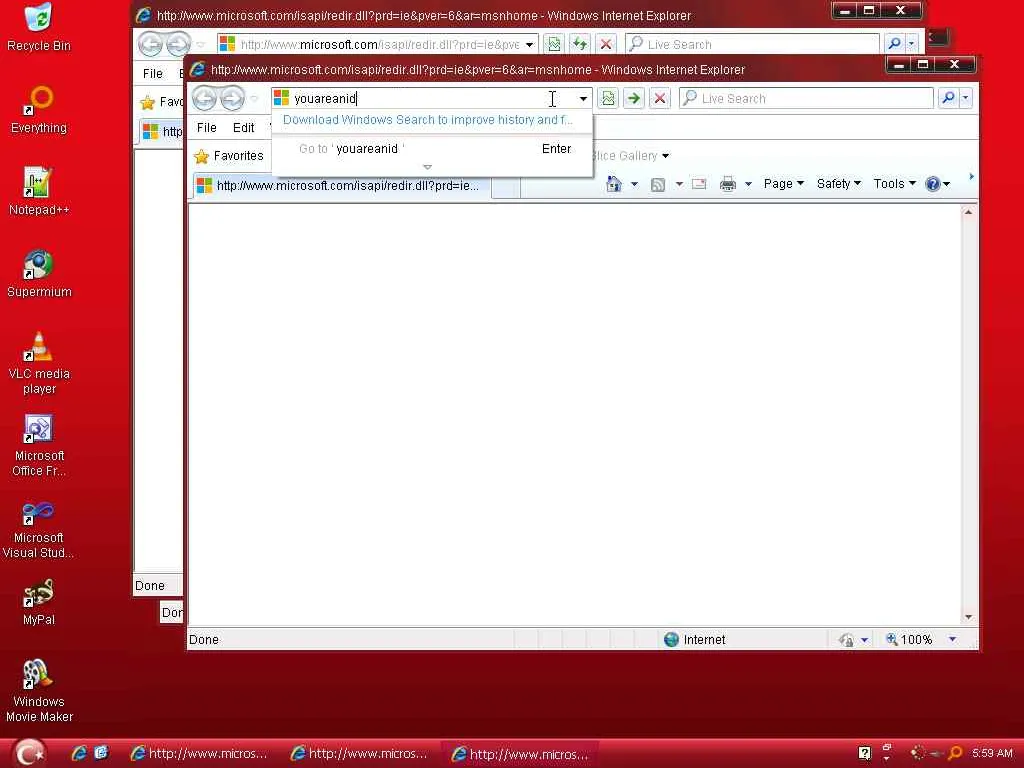This screenshot has height=768, width=1024.
Task: Open the Print dropdown arrow
Action: [x=748, y=184]
